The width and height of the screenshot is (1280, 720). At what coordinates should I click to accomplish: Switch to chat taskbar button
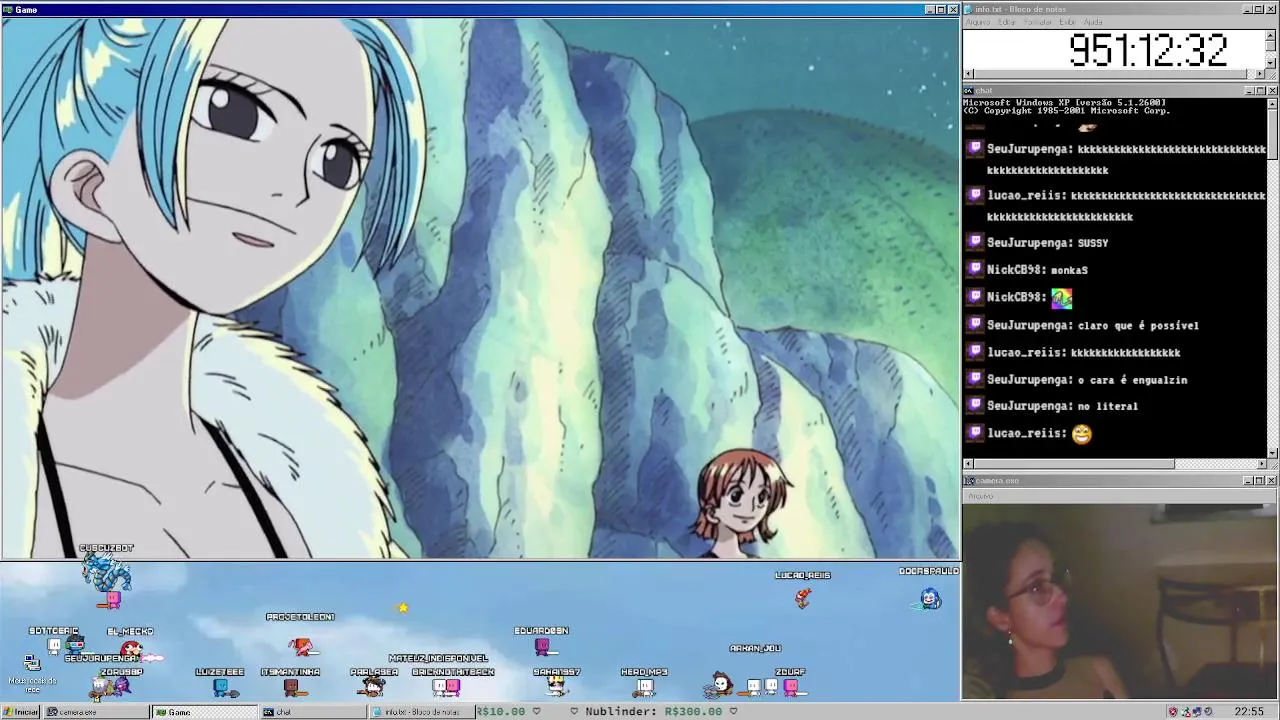point(313,712)
